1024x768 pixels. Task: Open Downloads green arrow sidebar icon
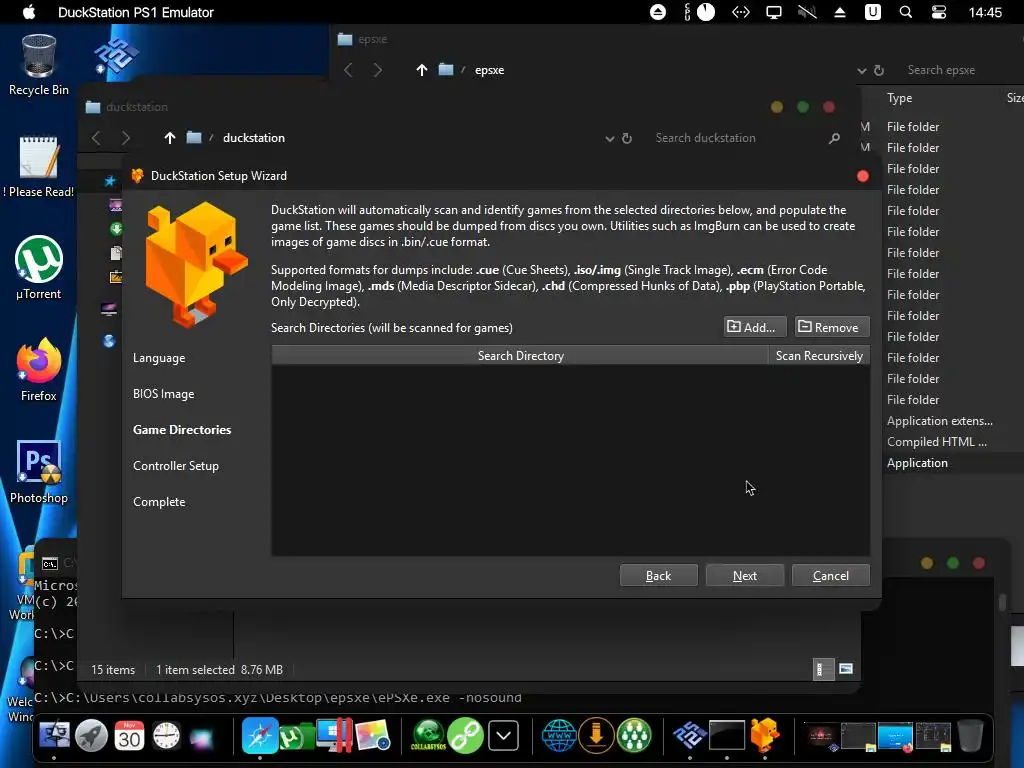point(116,229)
